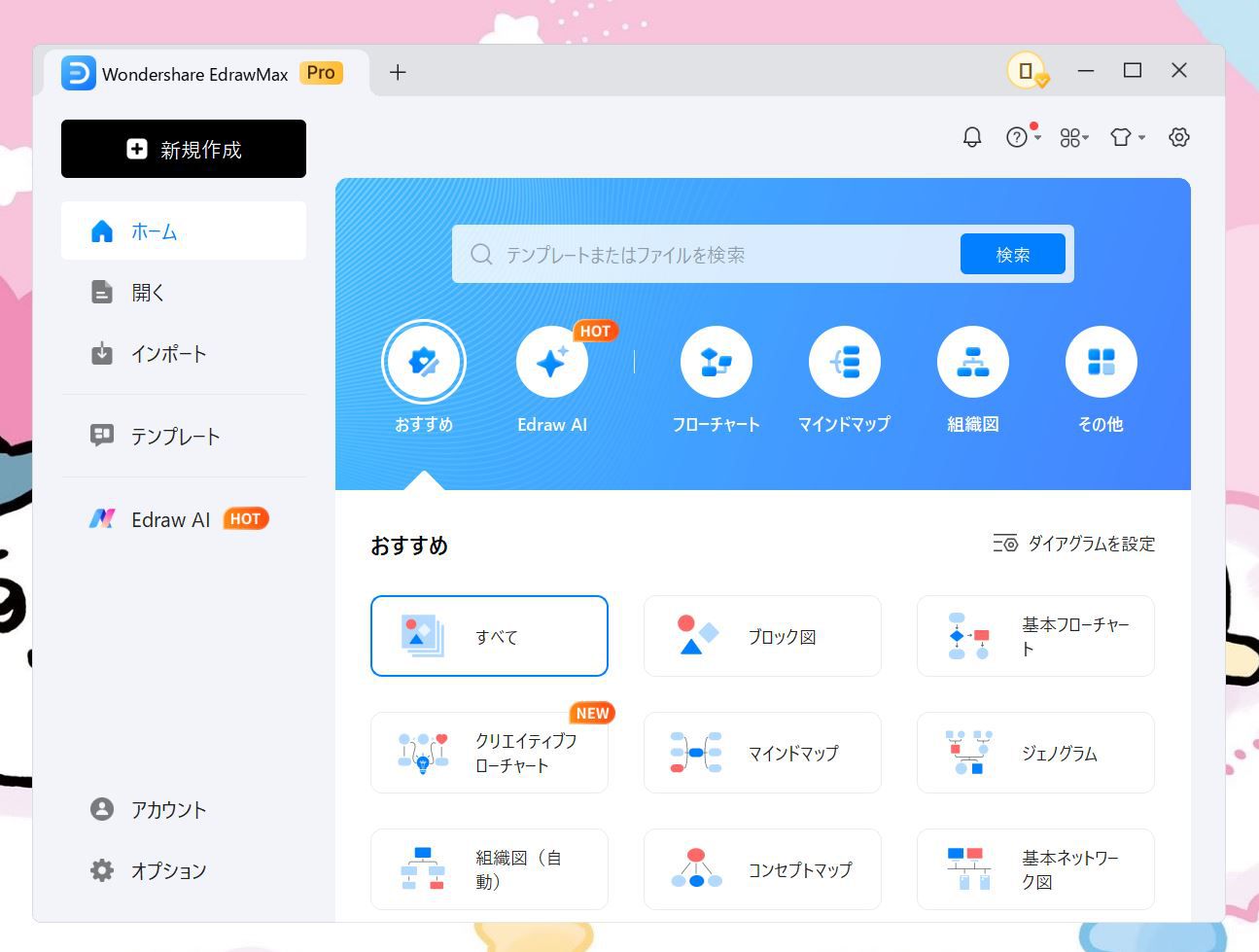Open the 開く sidebar item
The width and height of the screenshot is (1259, 952).
click(x=184, y=292)
